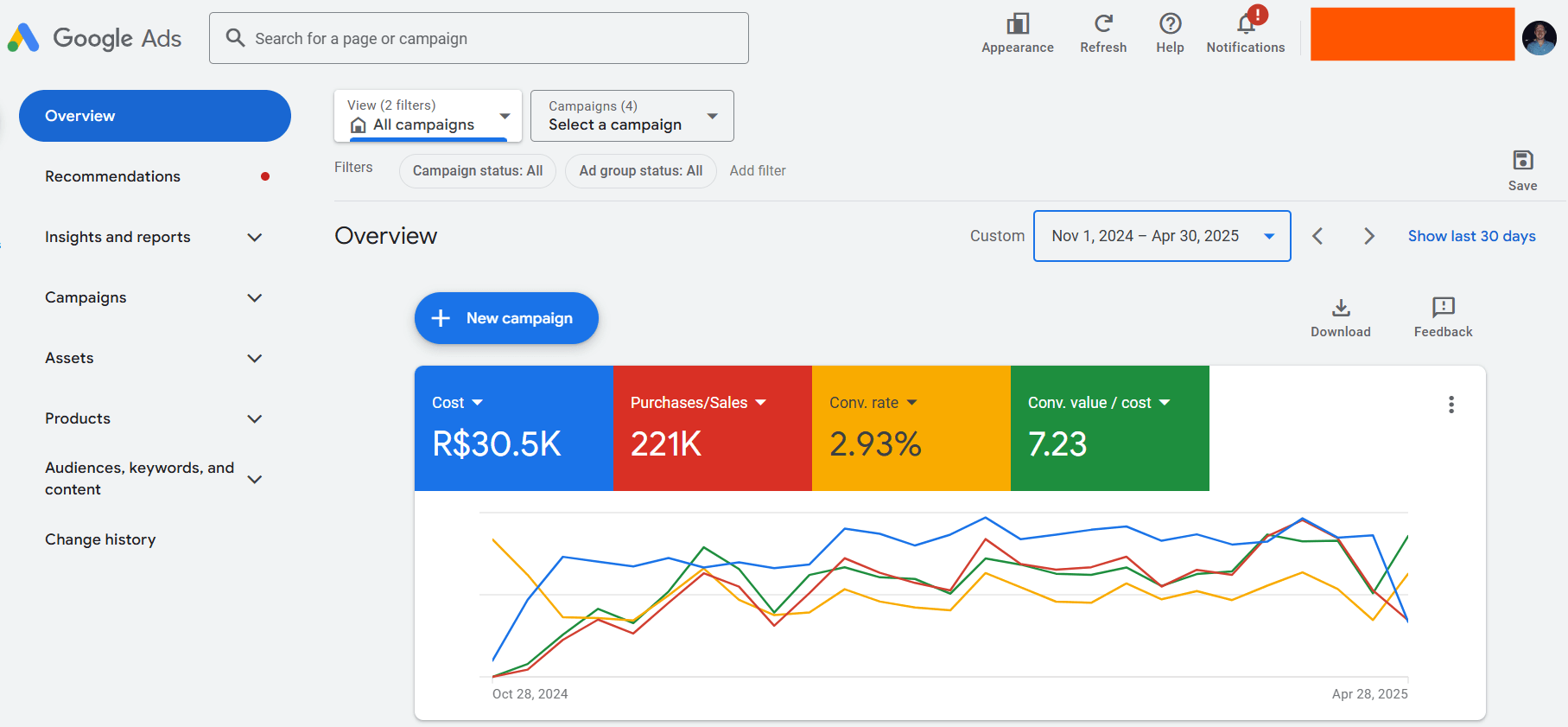
Task: Click the user profile avatar
Action: pyautogui.click(x=1539, y=38)
